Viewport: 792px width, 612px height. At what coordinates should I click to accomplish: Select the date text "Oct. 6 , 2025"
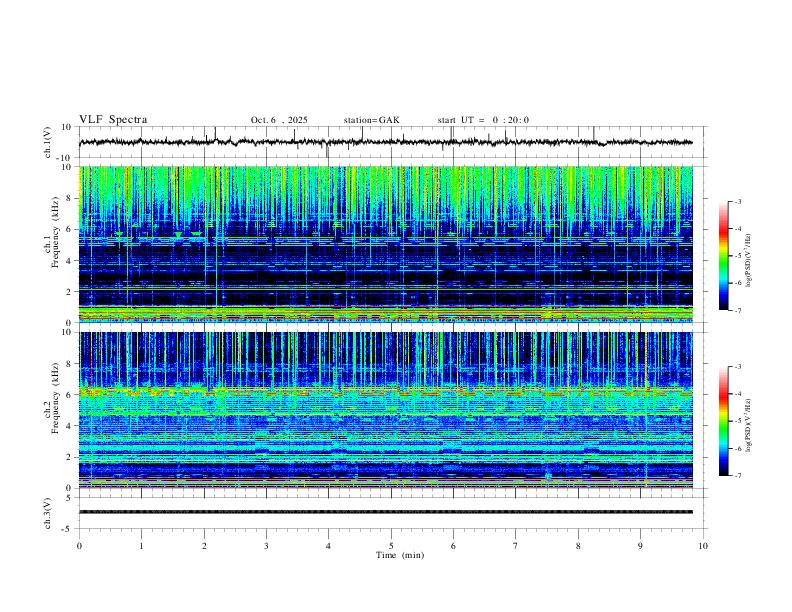point(279,120)
